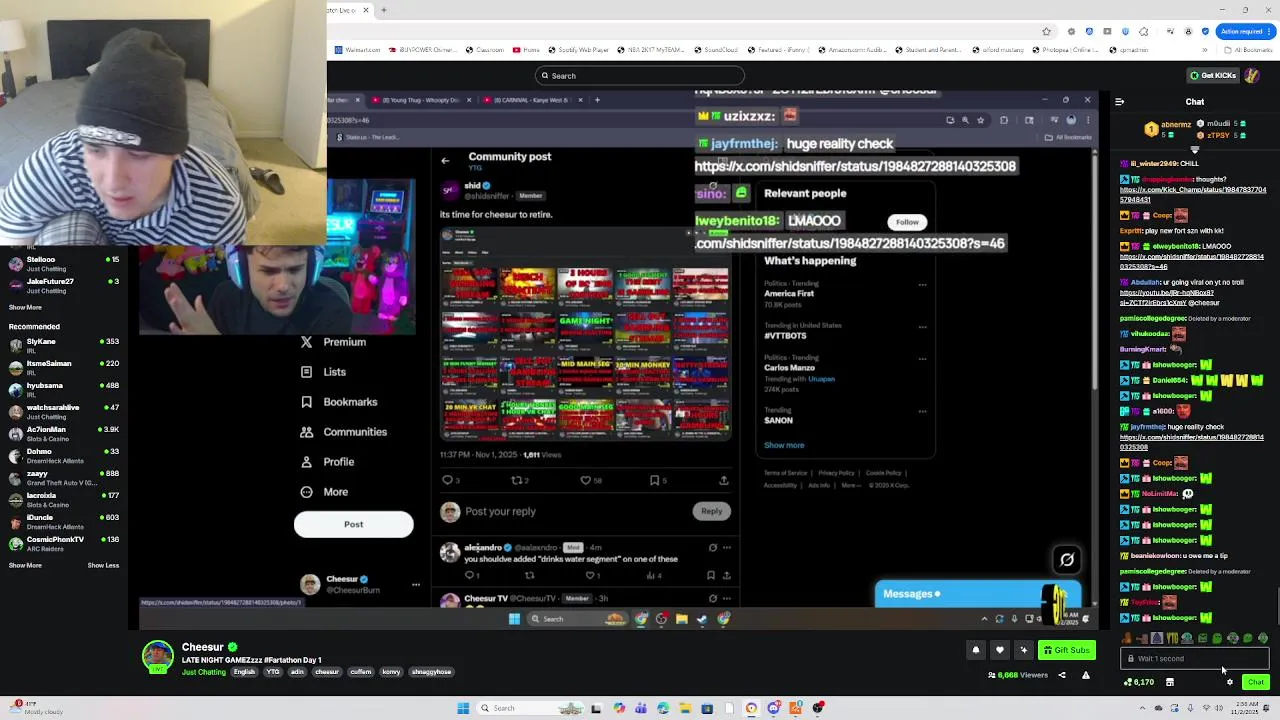Click Show Less under the Recommended list
1280x720 pixels.
[103, 565]
